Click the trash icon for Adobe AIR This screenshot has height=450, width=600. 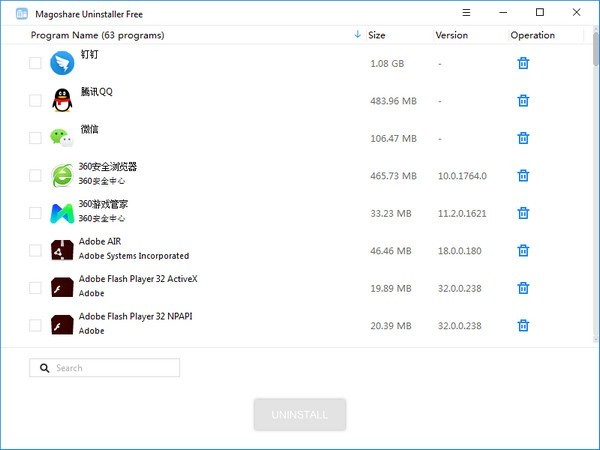[x=523, y=251]
